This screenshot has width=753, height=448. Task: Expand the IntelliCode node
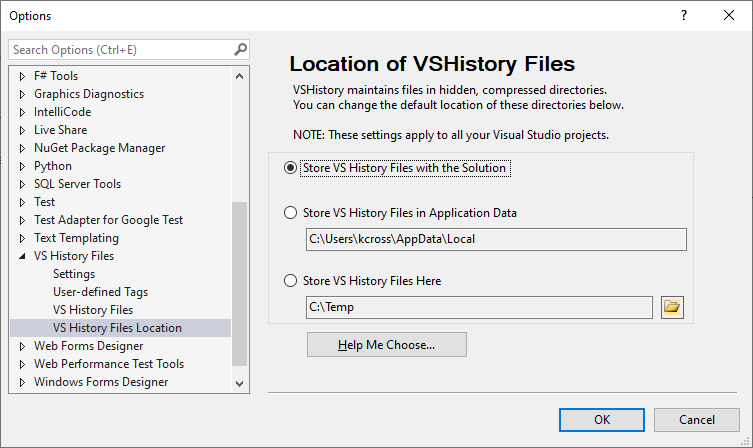22,112
